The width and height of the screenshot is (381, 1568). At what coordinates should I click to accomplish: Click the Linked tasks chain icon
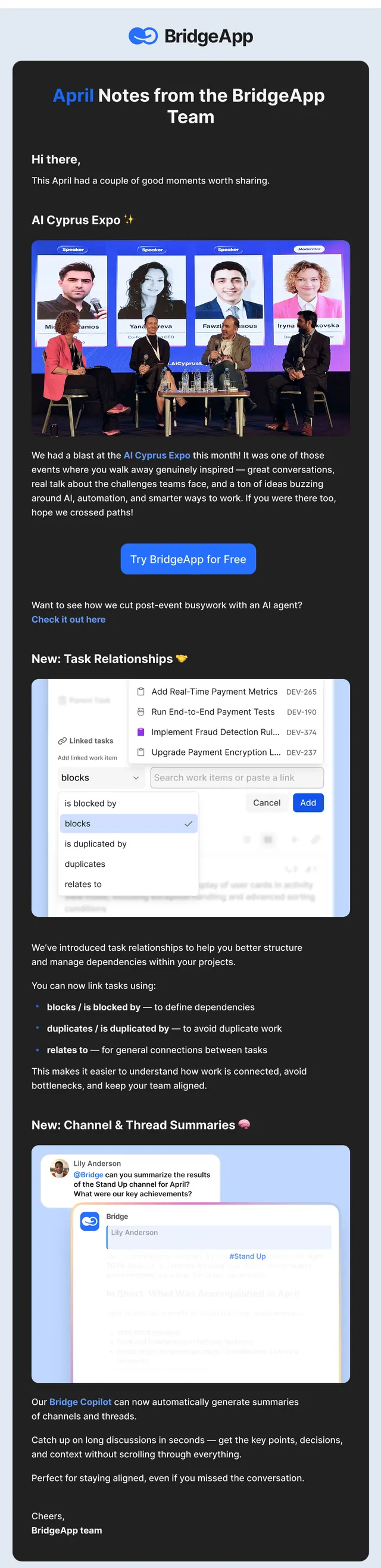point(62,741)
